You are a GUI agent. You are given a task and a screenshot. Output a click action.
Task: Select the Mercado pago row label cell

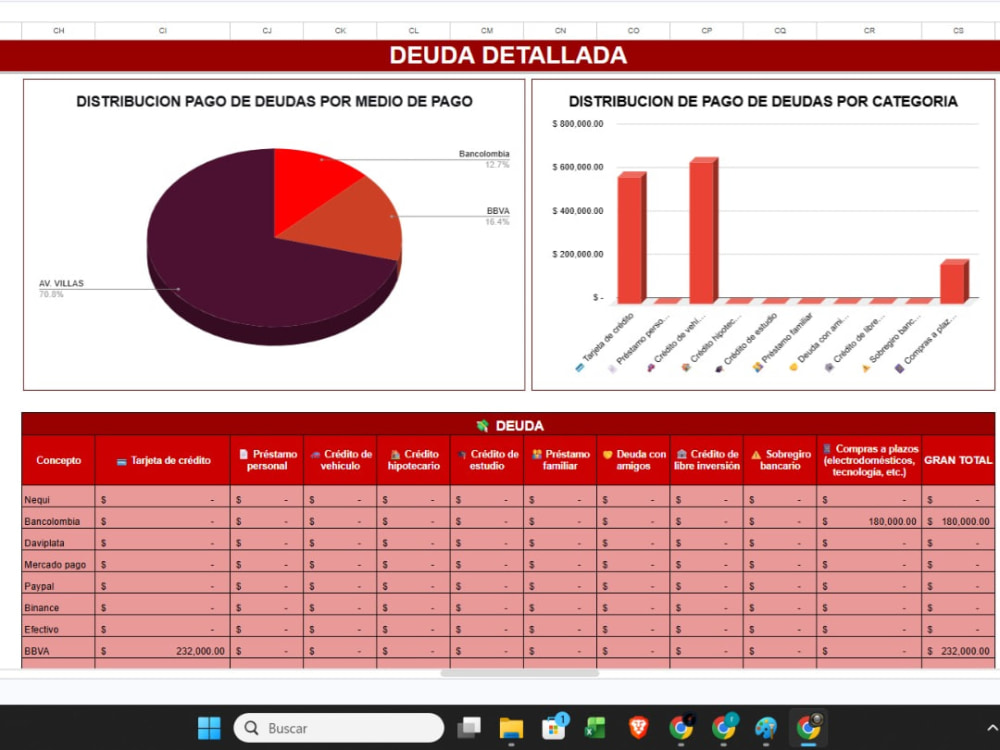[x=58, y=561]
